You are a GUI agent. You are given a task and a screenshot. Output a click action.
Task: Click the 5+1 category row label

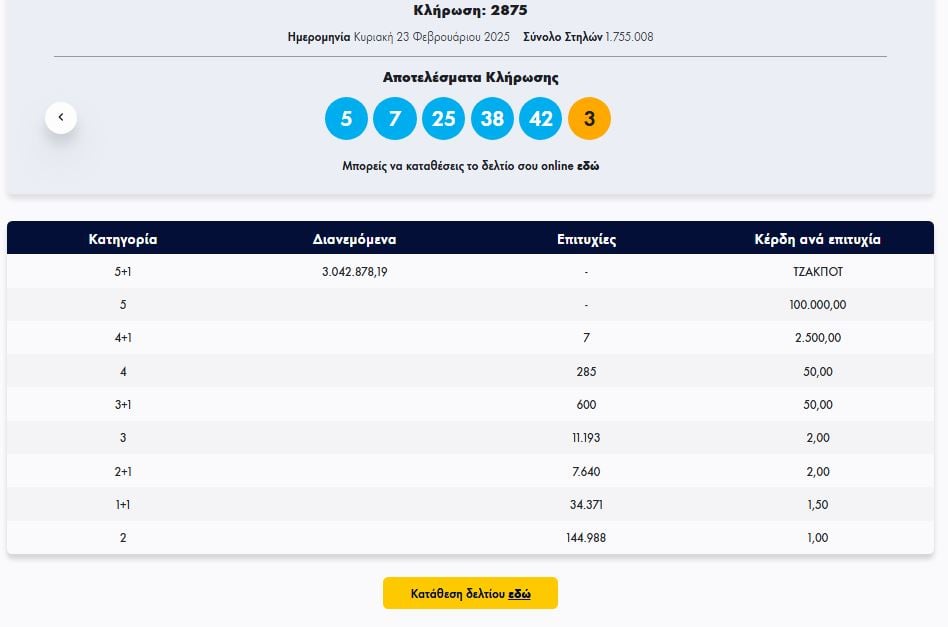[123, 272]
